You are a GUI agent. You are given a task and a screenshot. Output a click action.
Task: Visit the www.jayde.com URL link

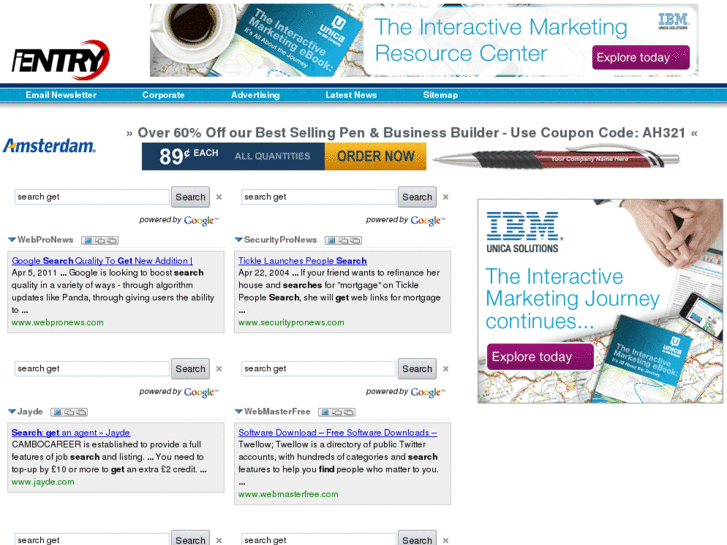tap(43, 482)
